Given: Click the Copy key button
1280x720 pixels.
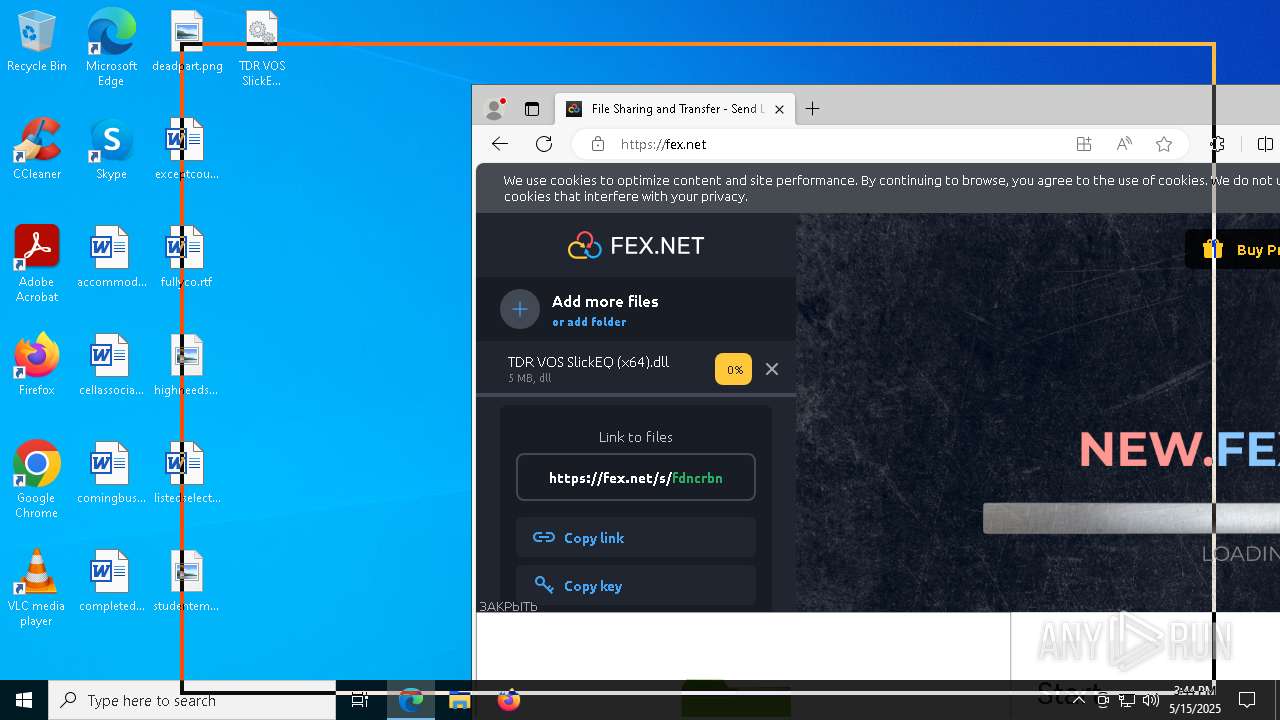Looking at the screenshot, I should (636, 585).
